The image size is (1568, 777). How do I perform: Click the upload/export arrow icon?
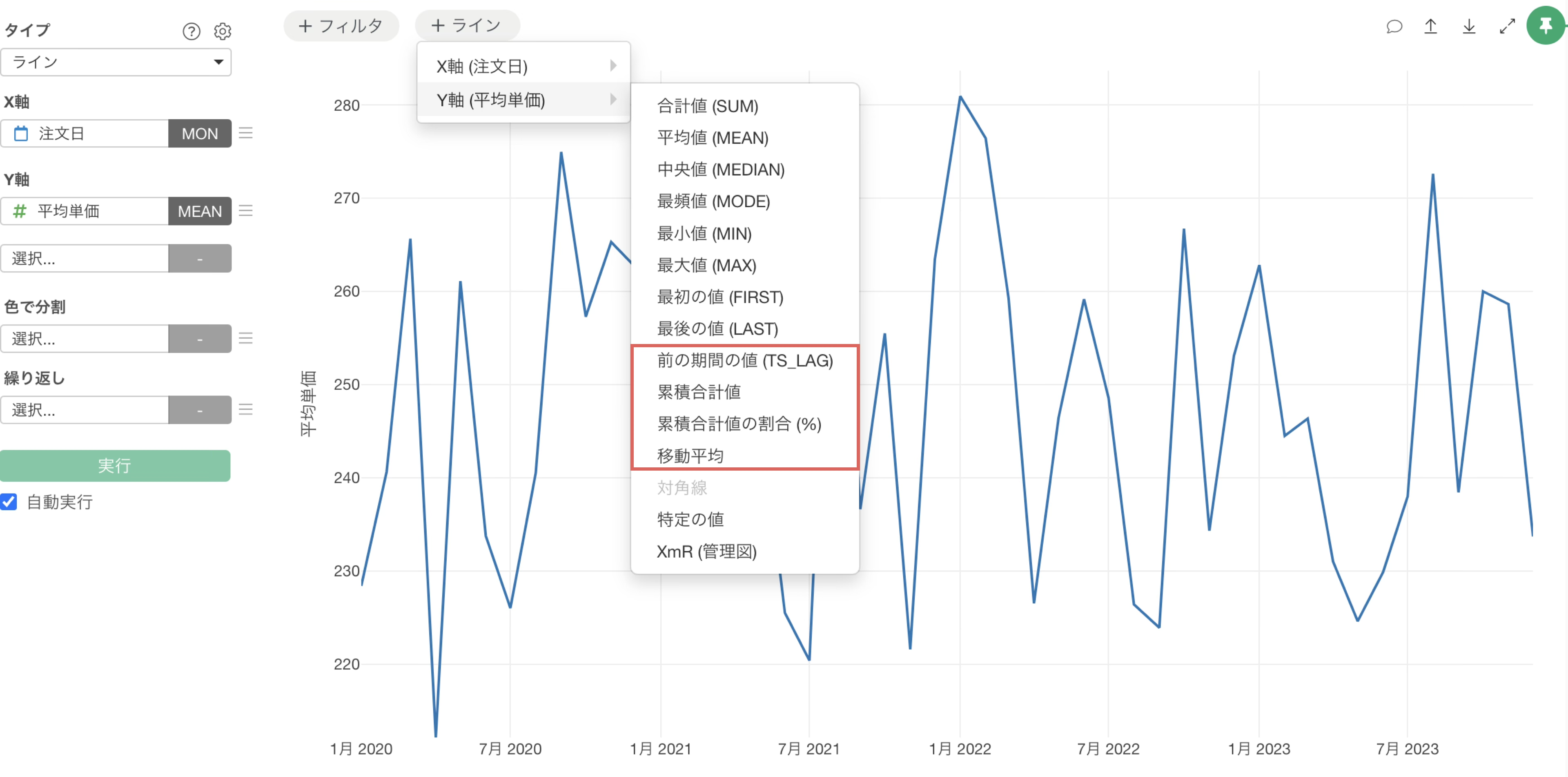point(1430,26)
